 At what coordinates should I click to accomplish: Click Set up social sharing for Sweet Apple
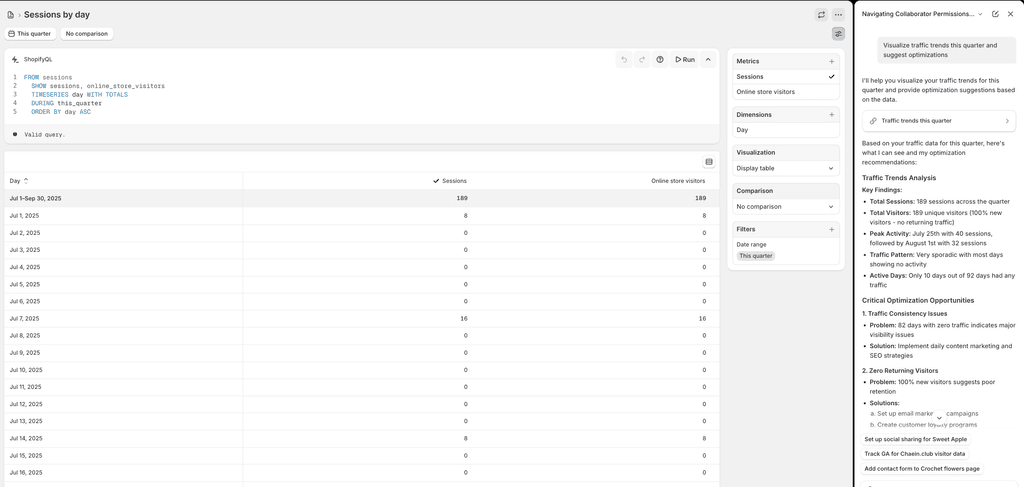[916, 439]
